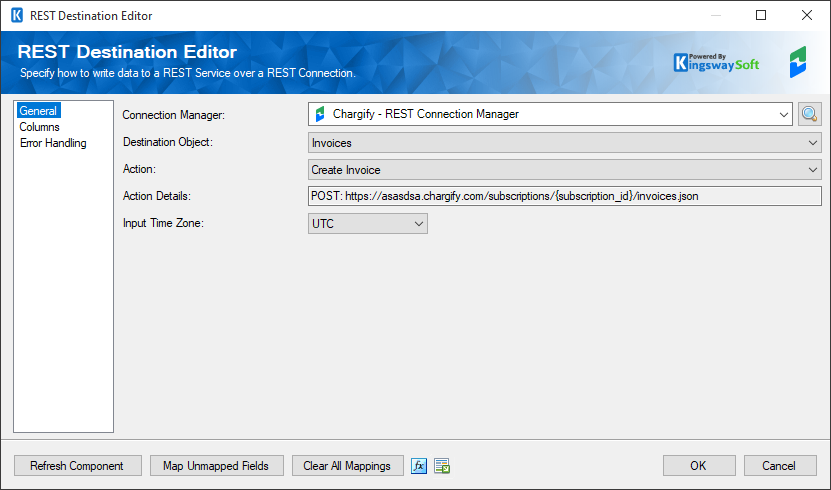The height and width of the screenshot is (490, 831).
Task: Click Map Unmapped Fields button
Action: [x=216, y=466]
